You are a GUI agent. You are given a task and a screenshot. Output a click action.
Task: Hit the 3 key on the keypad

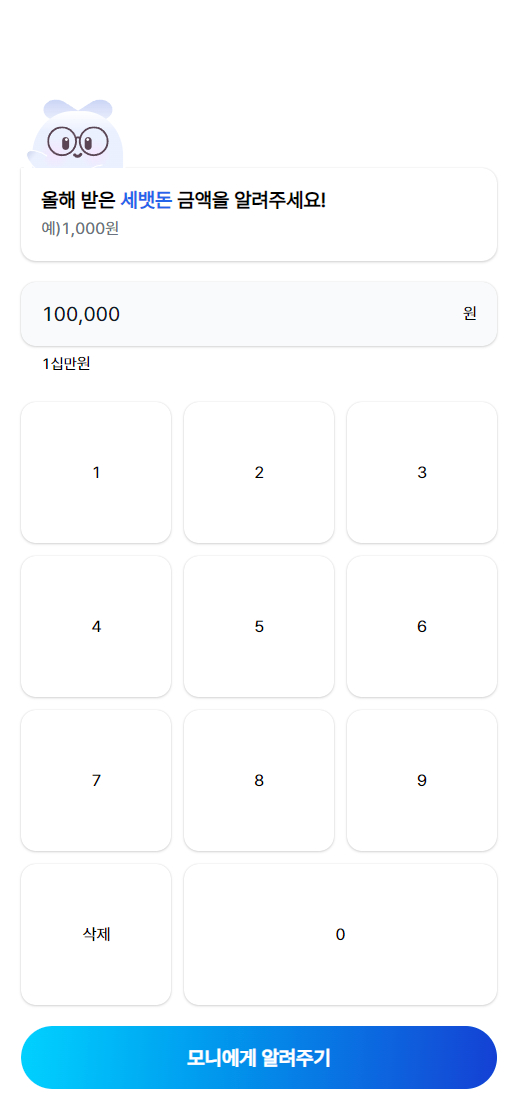point(422,472)
